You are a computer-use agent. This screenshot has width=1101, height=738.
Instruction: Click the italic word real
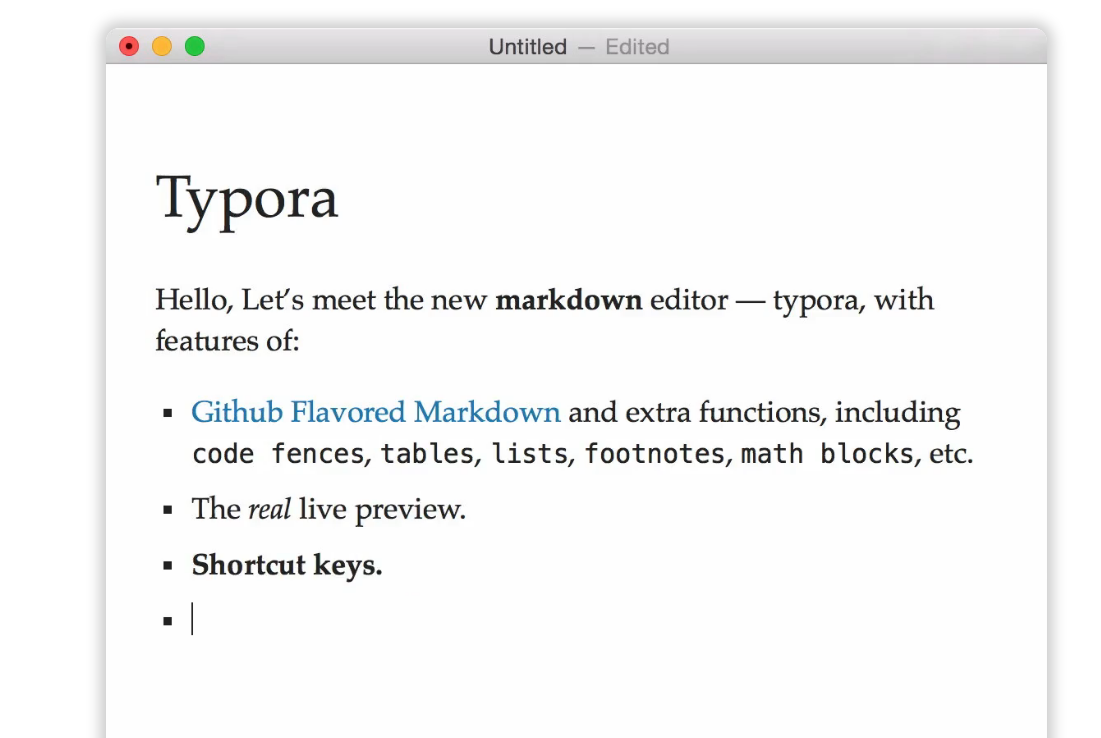pyautogui.click(x=270, y=510)
